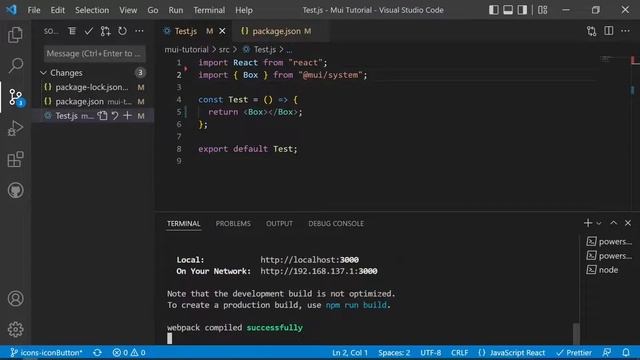
Task: Select the first powershell terminal
Action: point(609,242)
